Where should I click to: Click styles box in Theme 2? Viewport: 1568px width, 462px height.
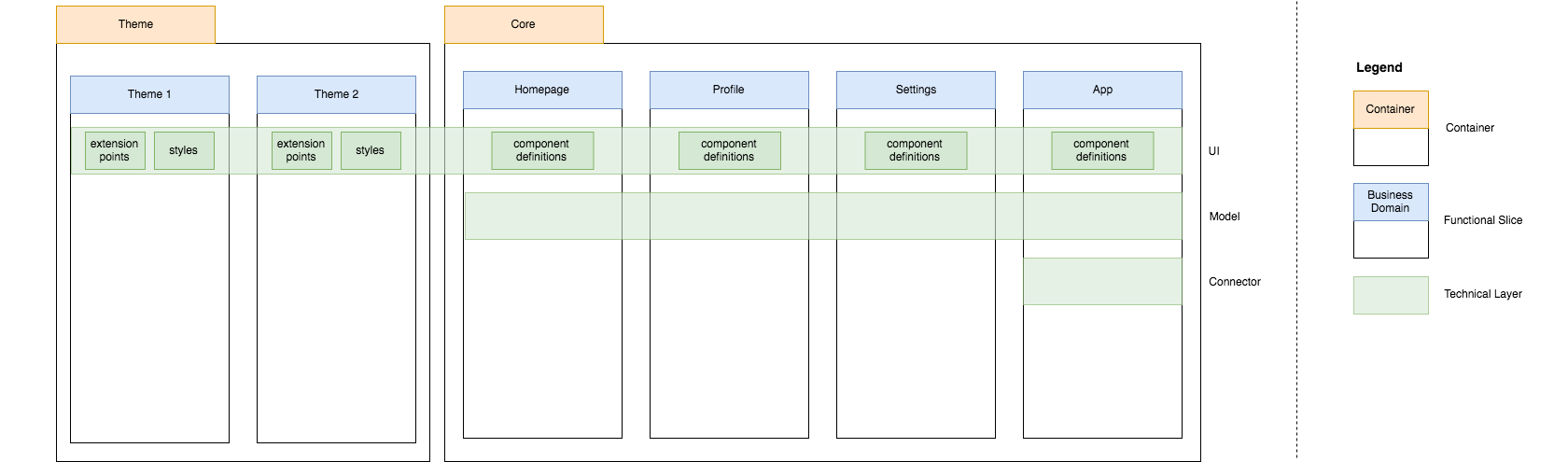pos(371,150)
